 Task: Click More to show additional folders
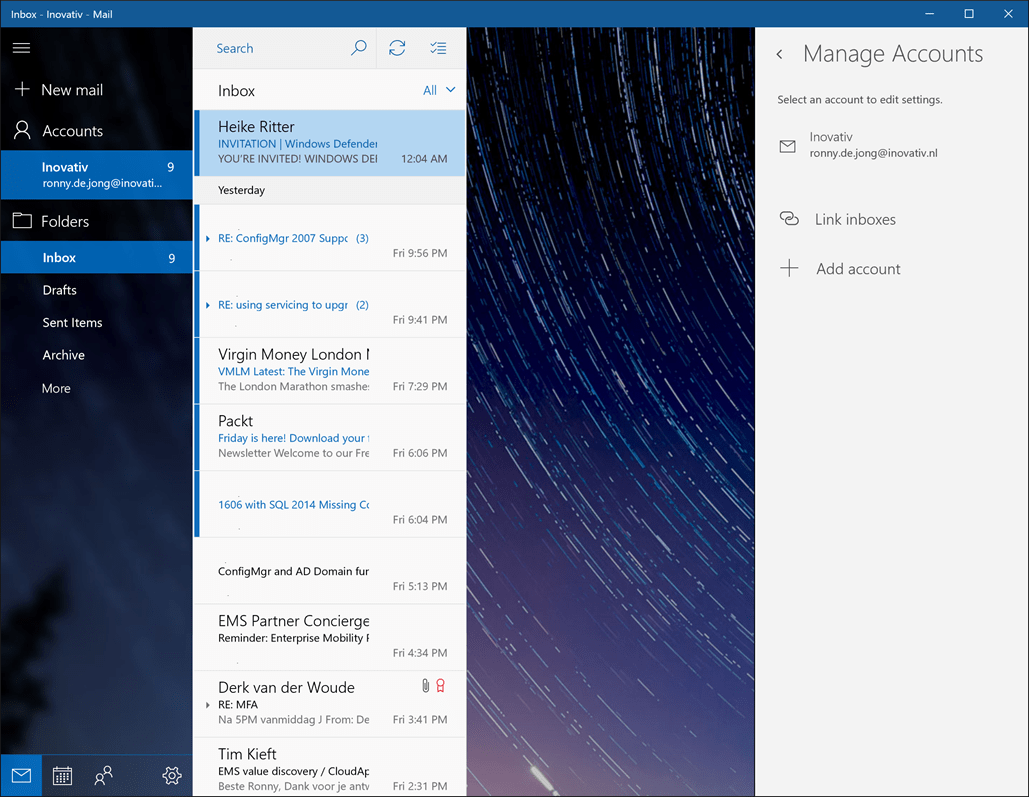(x=55, y=388)
